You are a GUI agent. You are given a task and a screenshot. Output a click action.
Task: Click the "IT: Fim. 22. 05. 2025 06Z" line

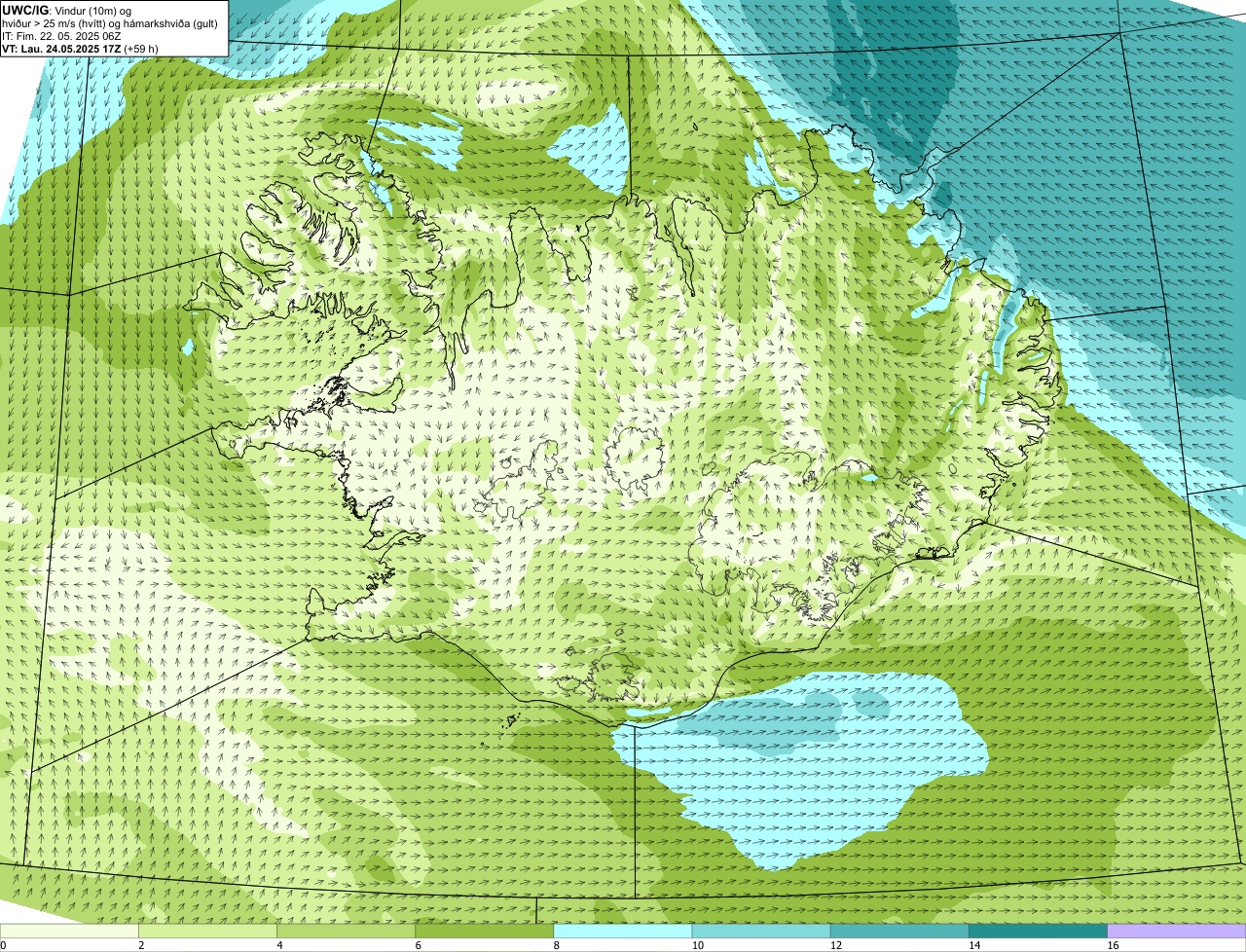61,36
